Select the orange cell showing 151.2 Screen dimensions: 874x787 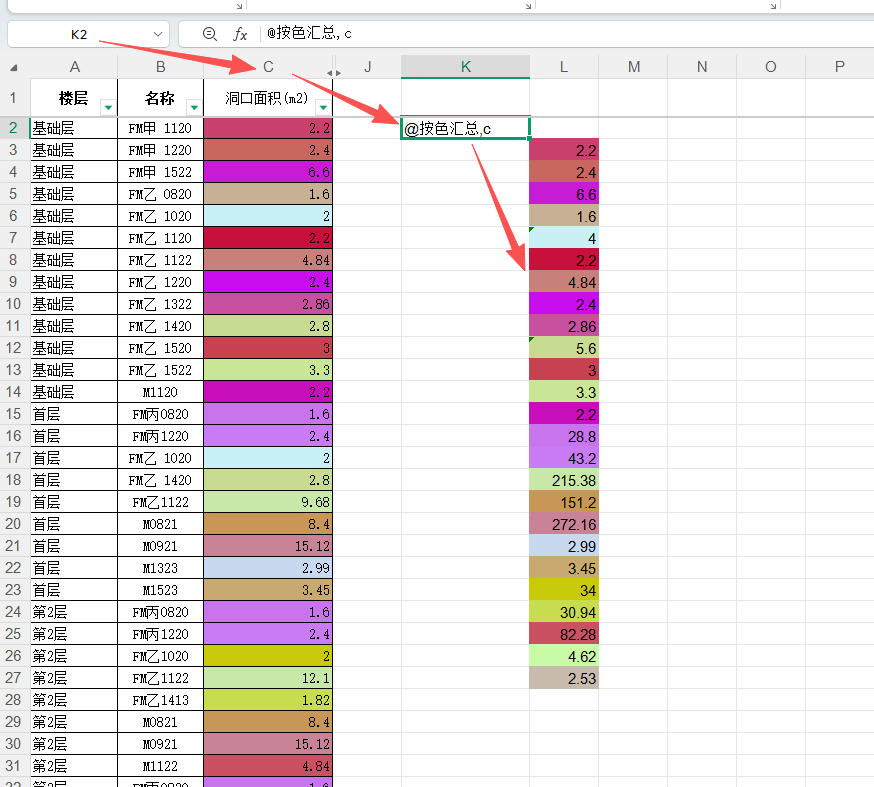point(564,502)
